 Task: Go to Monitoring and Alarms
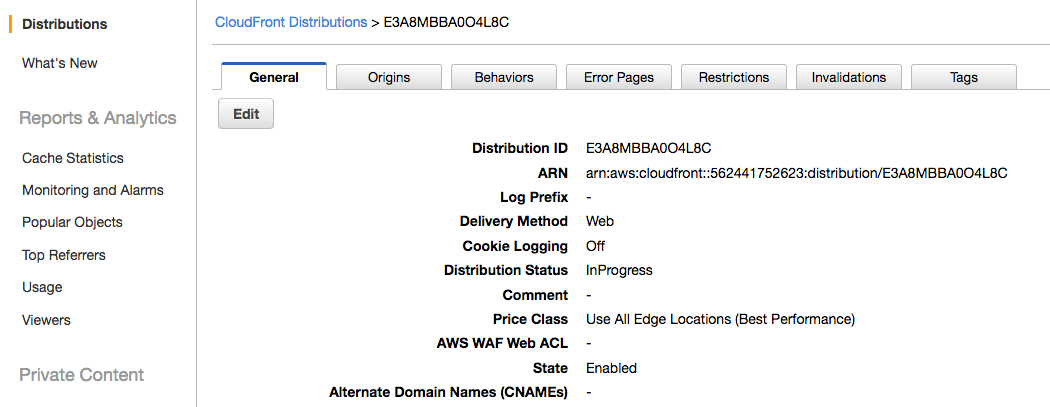coord(93,190)
